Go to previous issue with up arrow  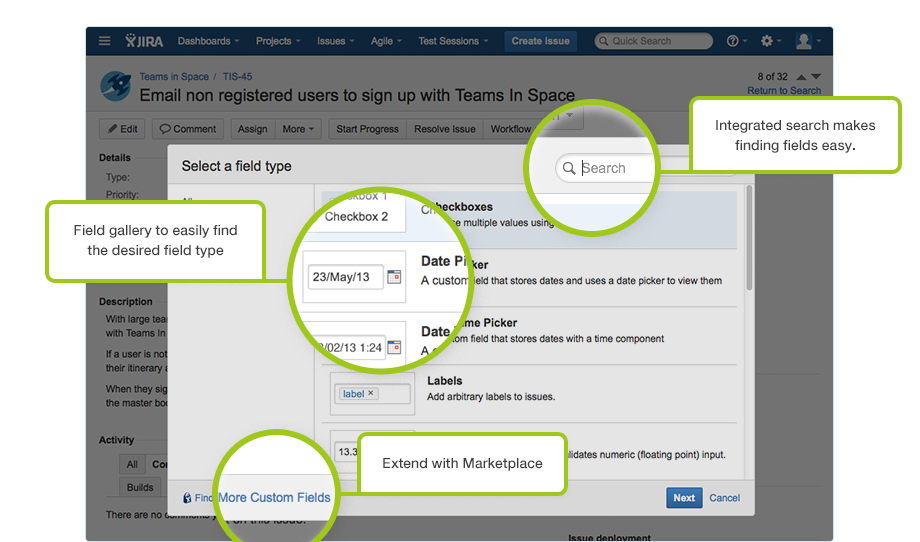(x=801, y=77)
